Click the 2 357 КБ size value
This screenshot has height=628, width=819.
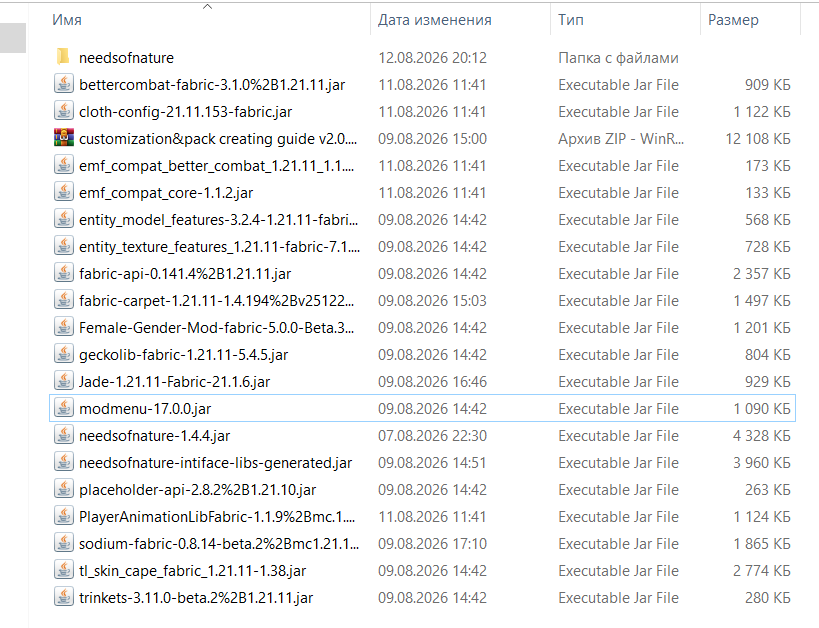[762, 274]
